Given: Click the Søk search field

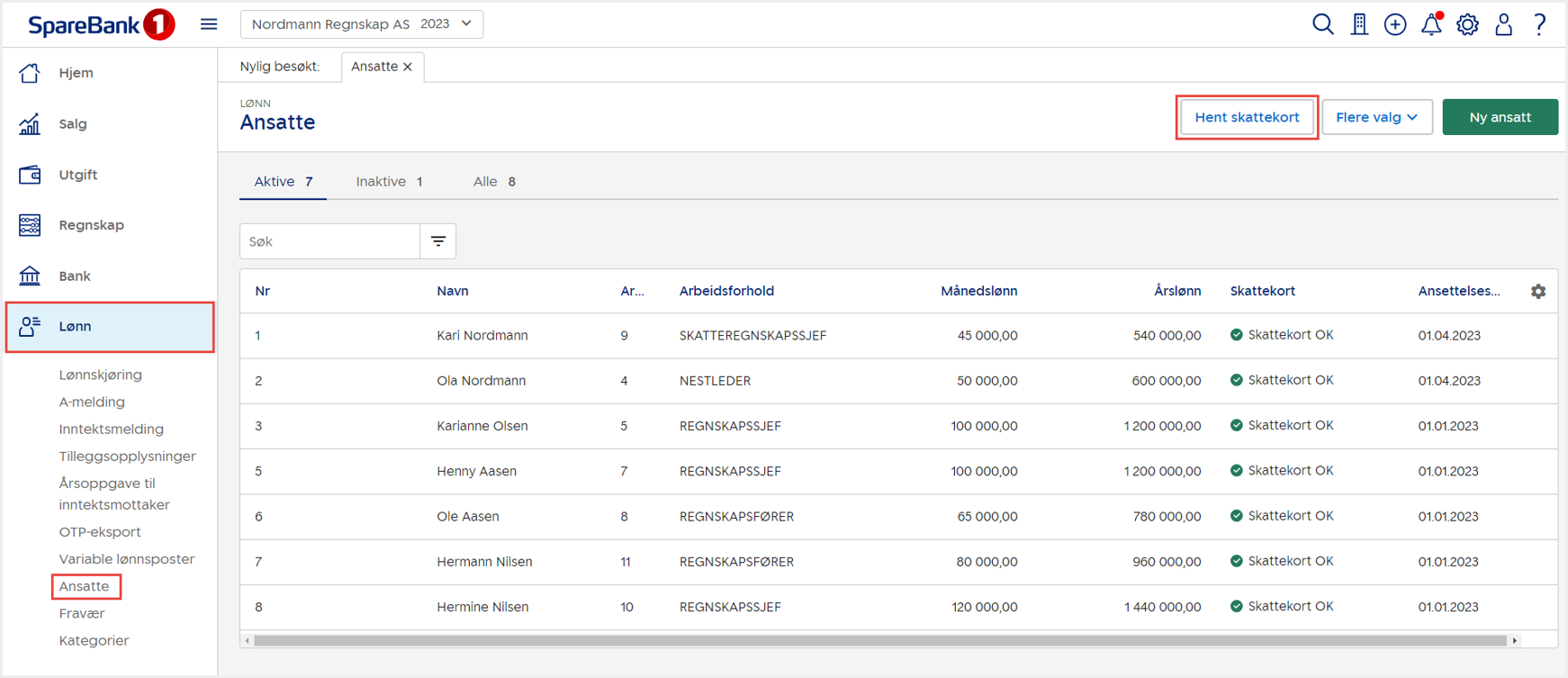Looking at the screenshot, I should click(329, 241).
